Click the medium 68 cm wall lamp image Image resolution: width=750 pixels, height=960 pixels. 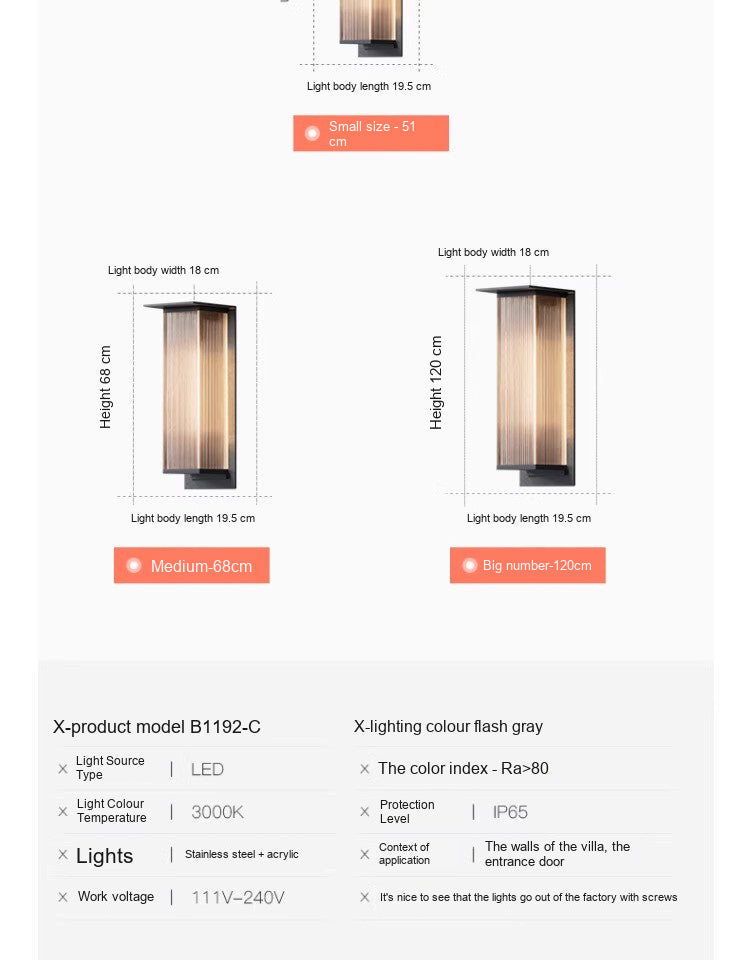(x=191, y=395)
